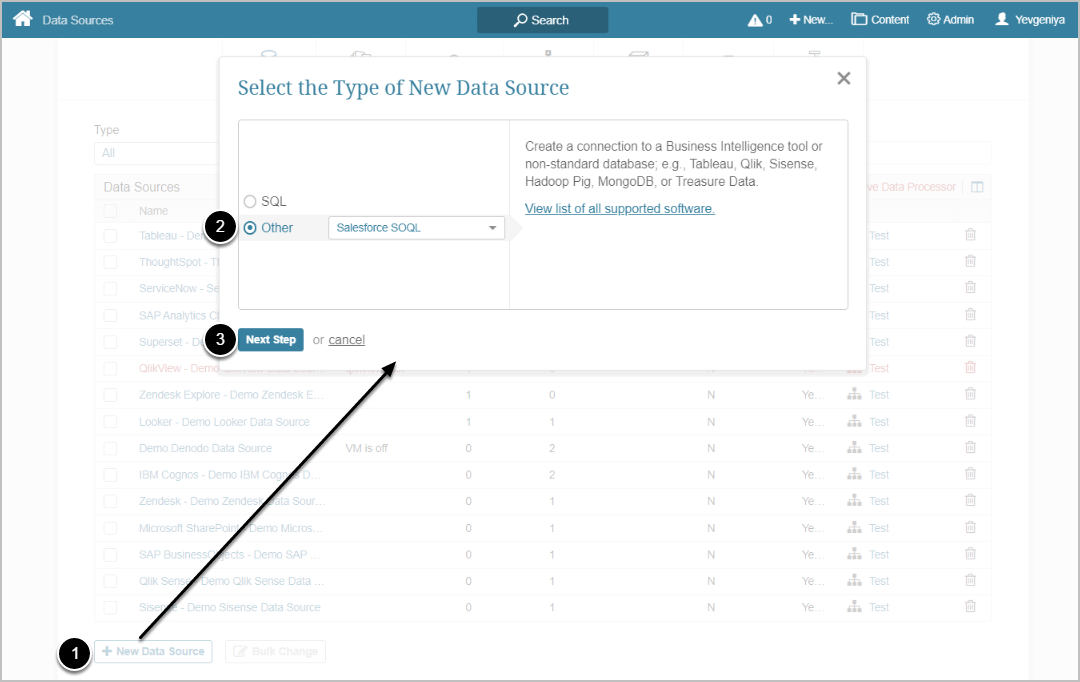
Task: Open Sisense - Demo Sisense Data Source
Action: point(230,608)
